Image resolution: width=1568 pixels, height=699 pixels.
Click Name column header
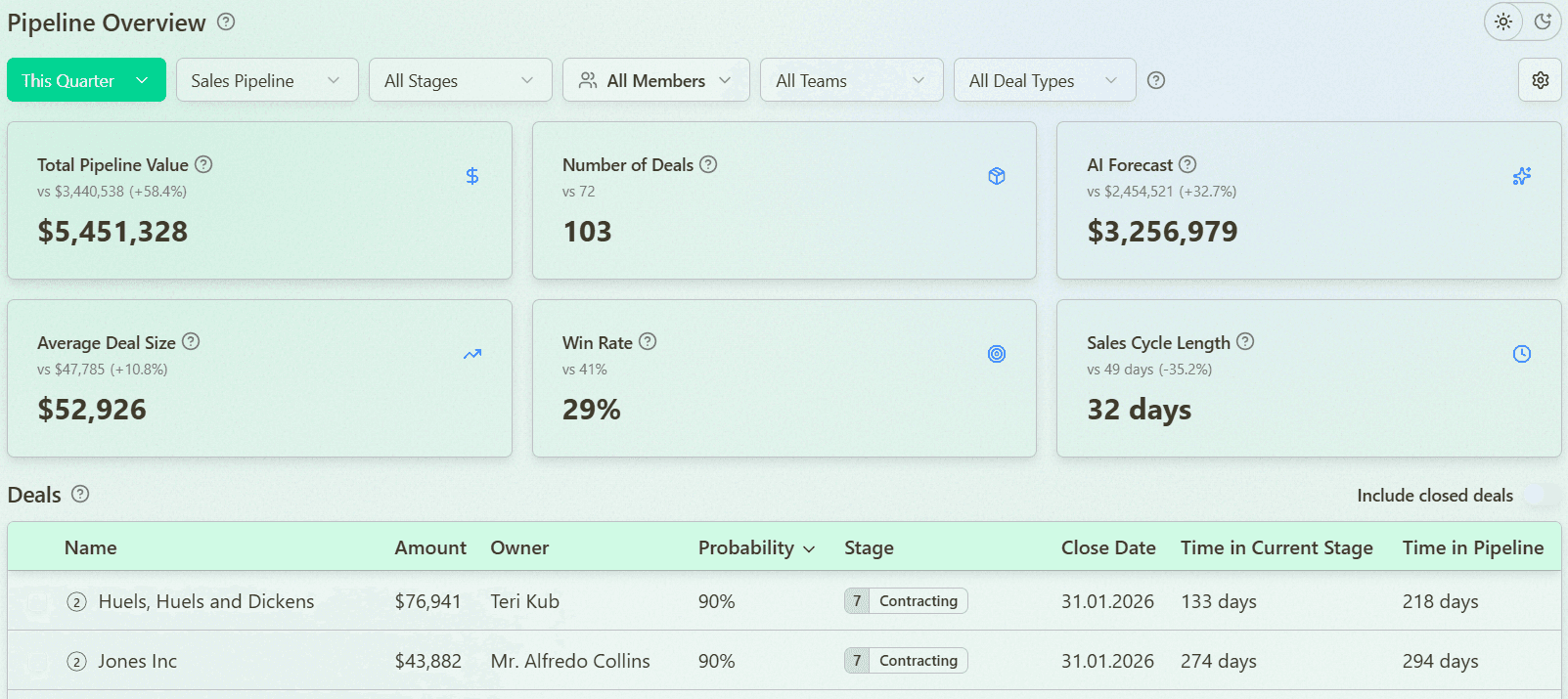(91, 547)
